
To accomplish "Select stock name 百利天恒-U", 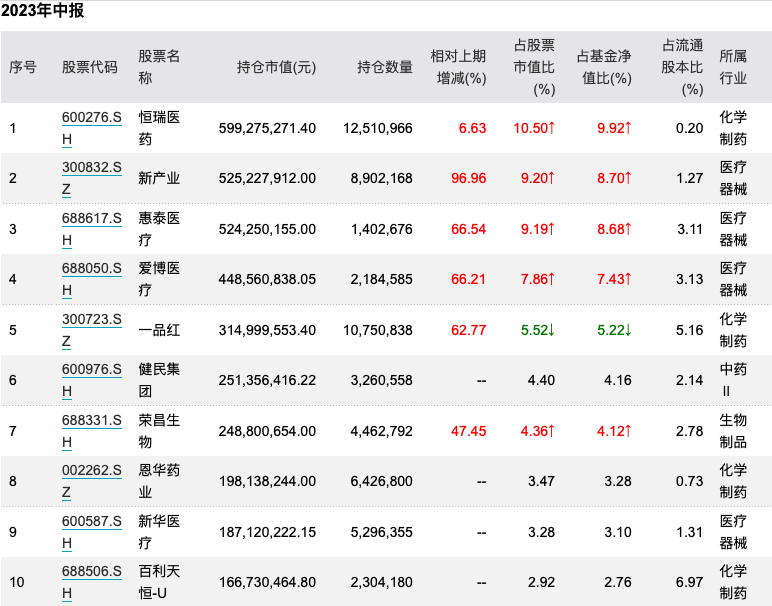I will click(x=159, y=582).
